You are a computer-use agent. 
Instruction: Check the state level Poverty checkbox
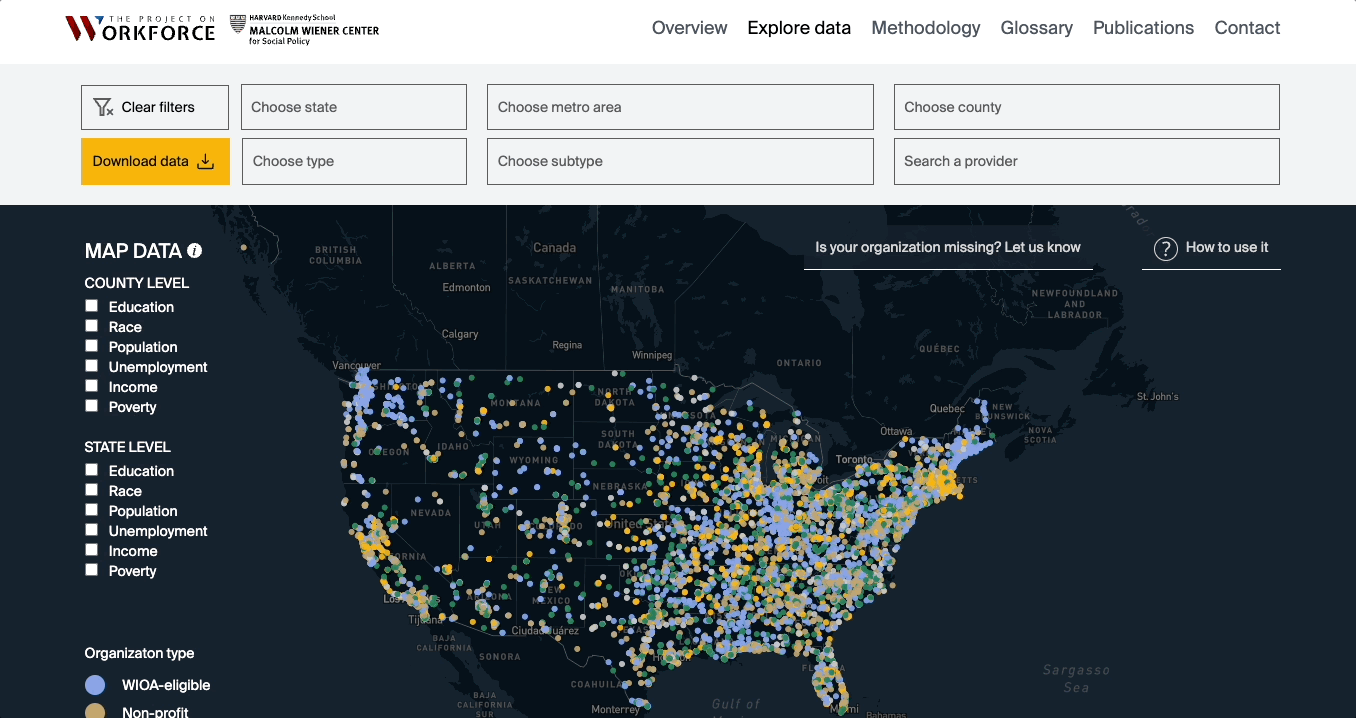[x=92, y=570]
